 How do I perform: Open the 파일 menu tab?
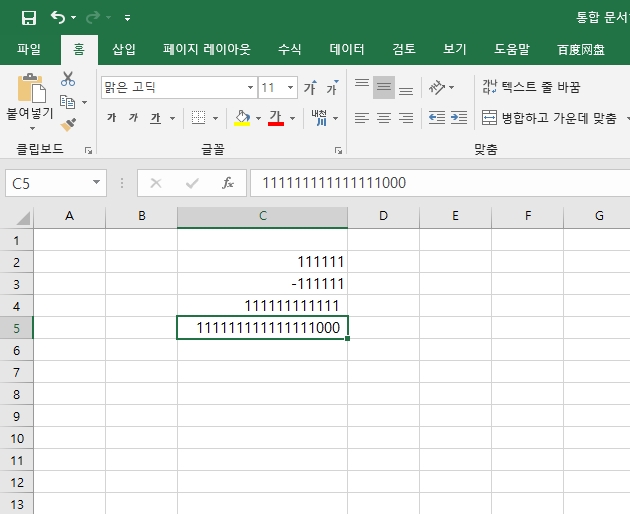(29, 49)
